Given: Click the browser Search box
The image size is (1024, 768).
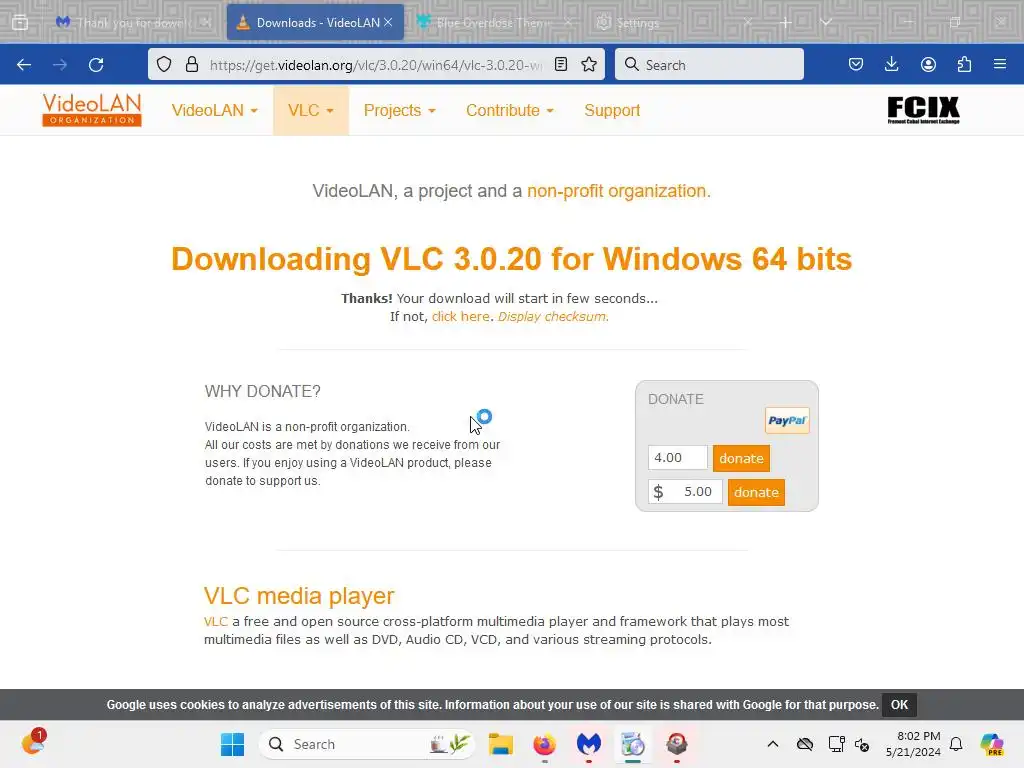Looking at the screenshot, I should point(709,65).
